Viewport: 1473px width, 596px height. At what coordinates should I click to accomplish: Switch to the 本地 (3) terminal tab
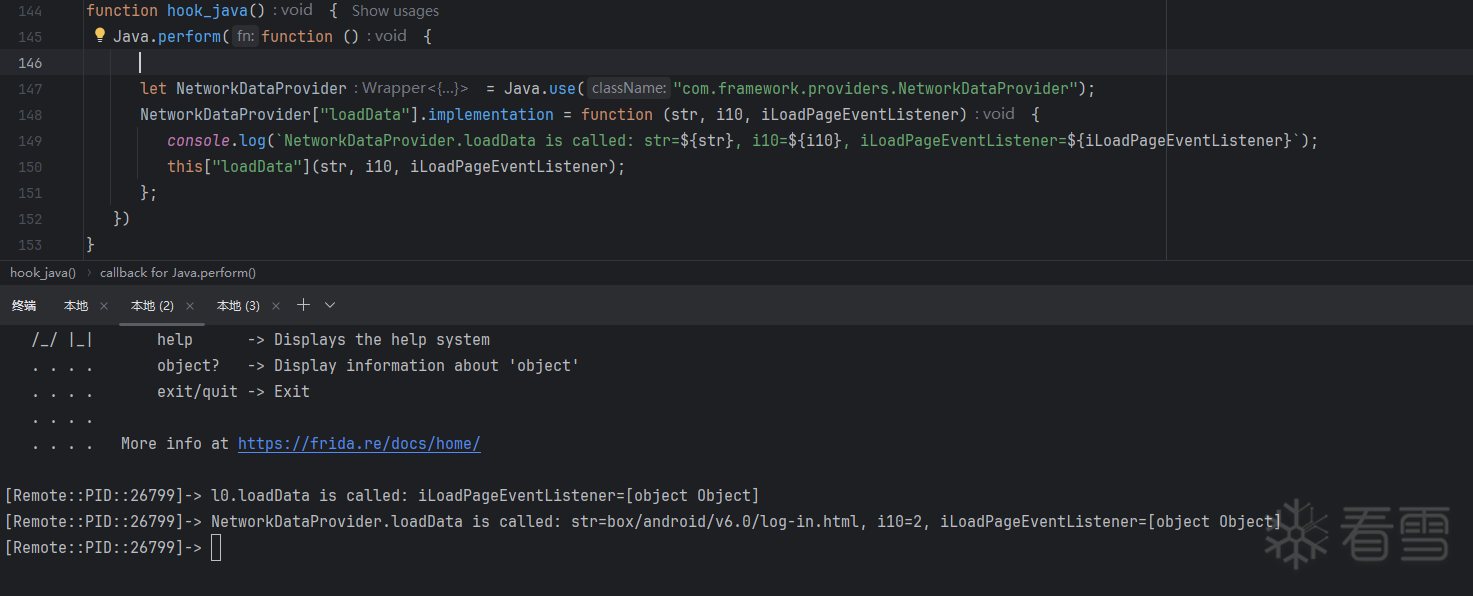tap(238, 306)
